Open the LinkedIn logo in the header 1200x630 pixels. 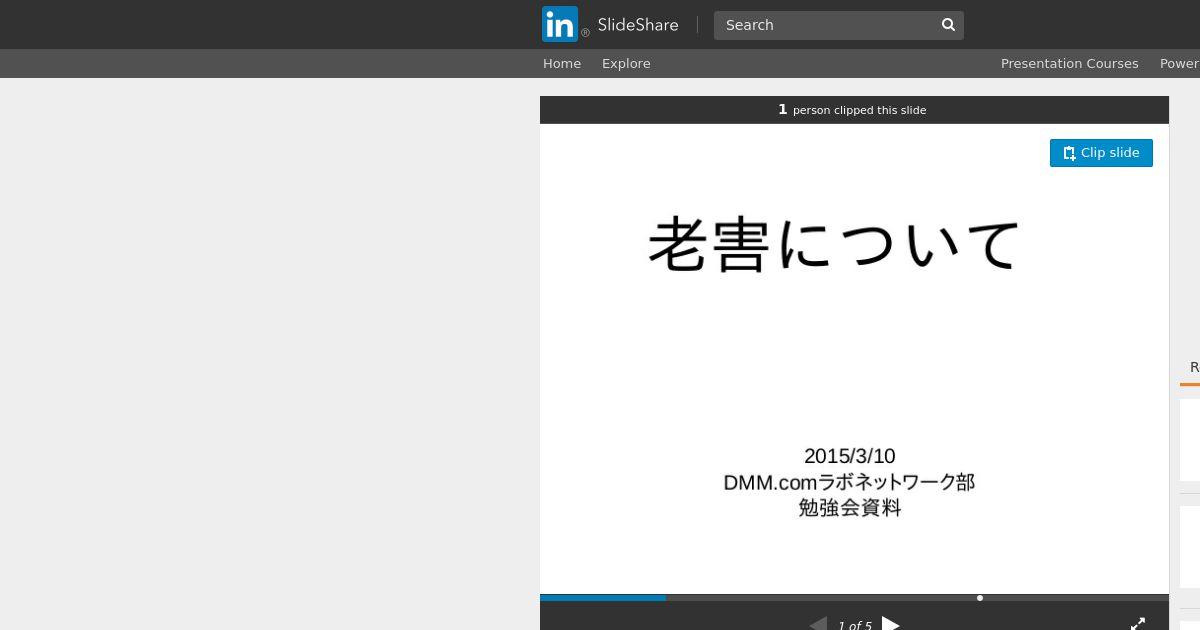click(560, 24)
